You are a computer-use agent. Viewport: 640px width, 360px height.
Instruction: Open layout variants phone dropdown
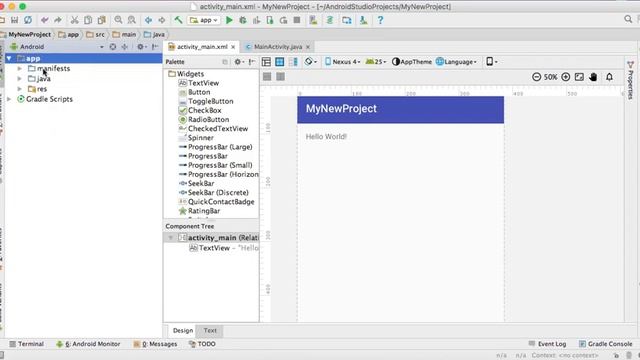point(491,62)
